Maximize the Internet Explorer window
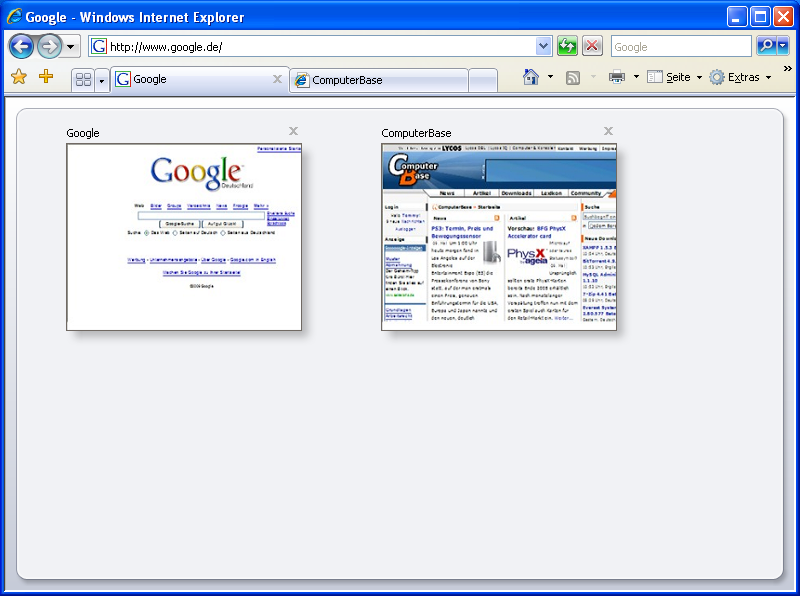The image size is (800, 596). coord(760,17)
